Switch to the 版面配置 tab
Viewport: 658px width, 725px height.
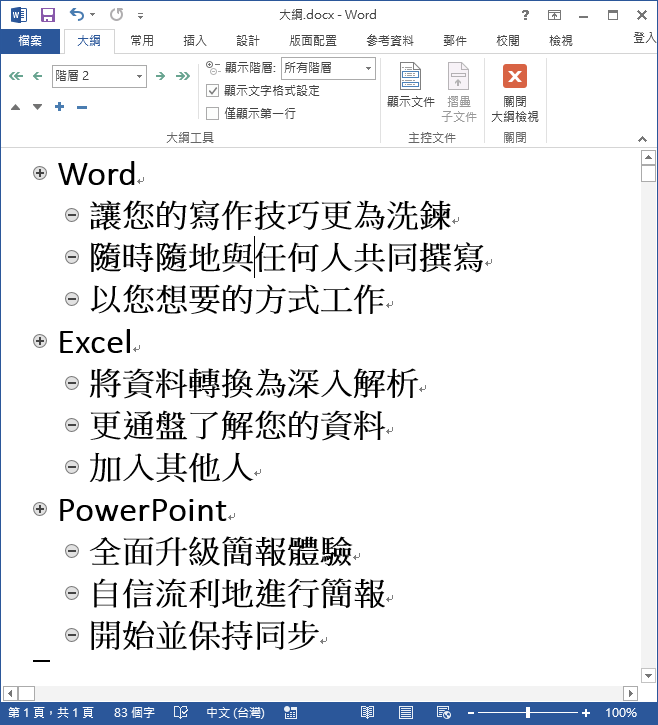coord(313,41)
